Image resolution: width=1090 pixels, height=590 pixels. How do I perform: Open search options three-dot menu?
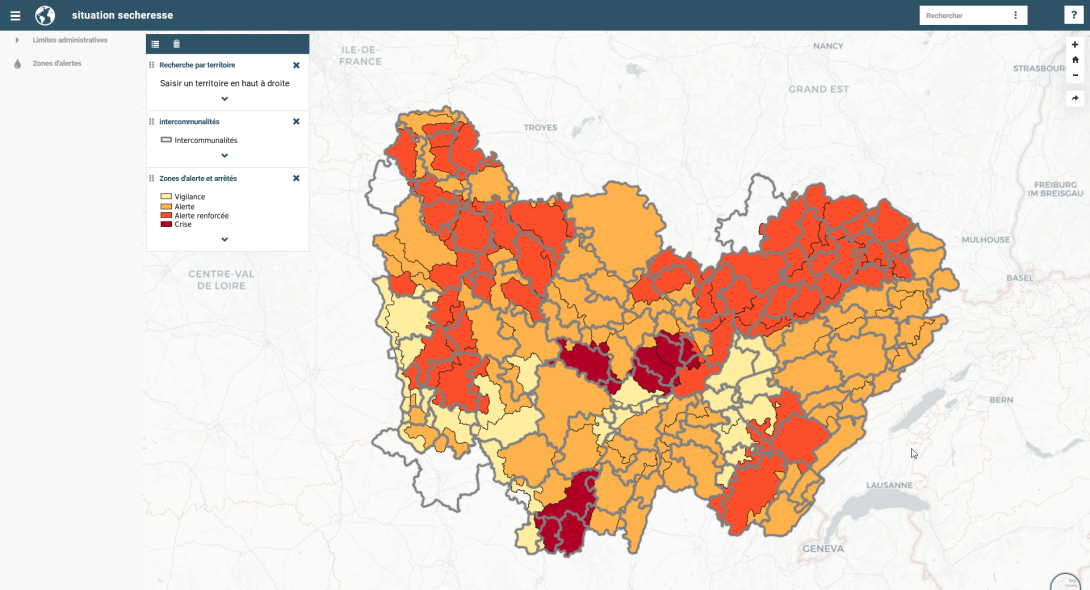pyautogui.click(x=1015, y=15)
